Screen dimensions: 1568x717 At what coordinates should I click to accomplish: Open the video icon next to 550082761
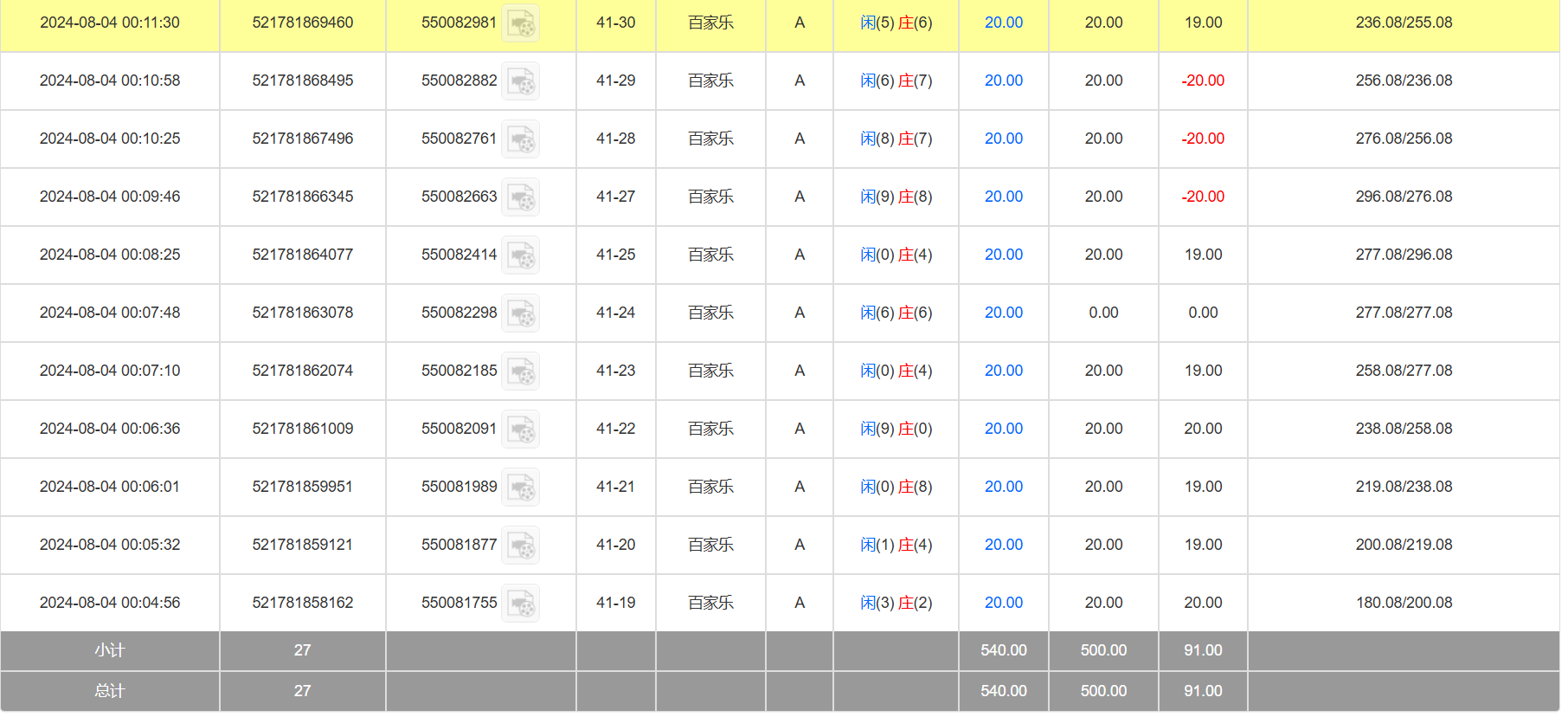(x=521, y=139)
